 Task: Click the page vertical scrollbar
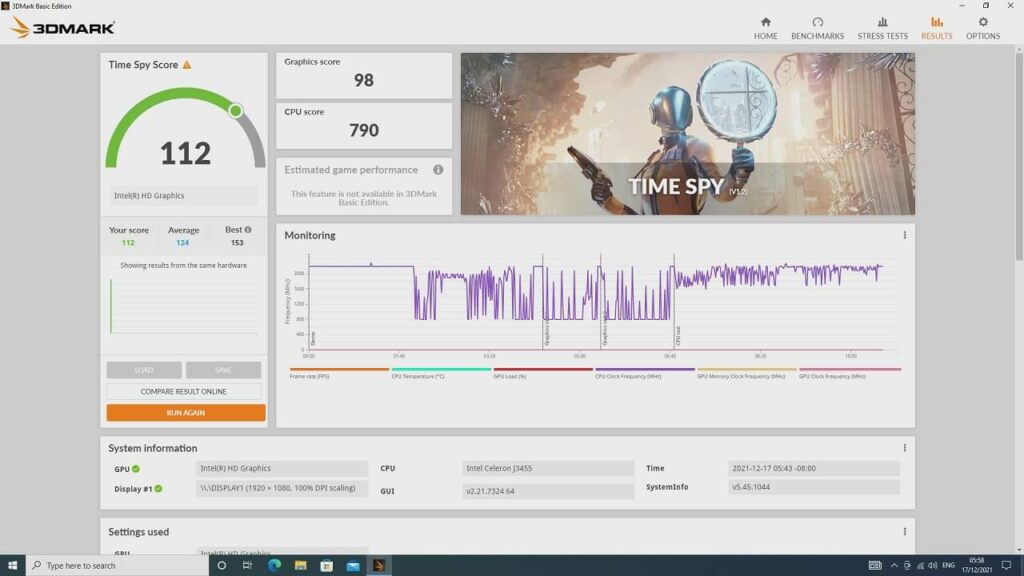pyautogui.click(x=1019, y=157)
